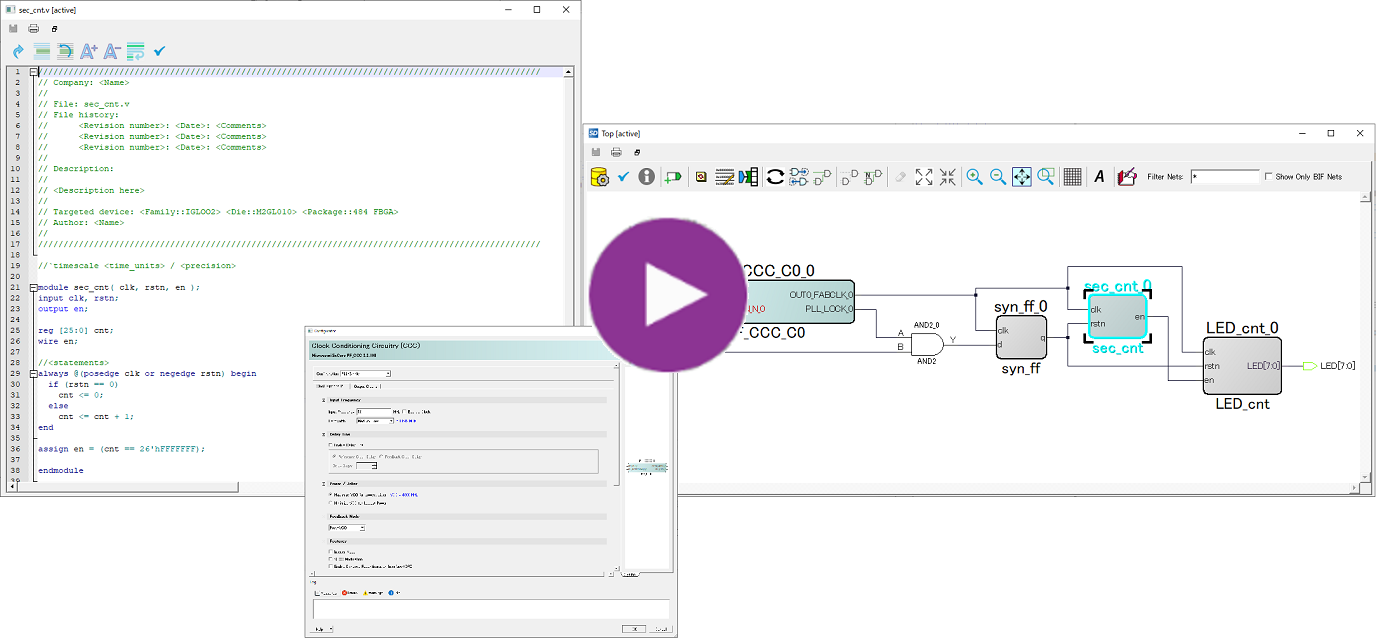
Task: Click the decrease font size icon
Action: pos(112,51)
